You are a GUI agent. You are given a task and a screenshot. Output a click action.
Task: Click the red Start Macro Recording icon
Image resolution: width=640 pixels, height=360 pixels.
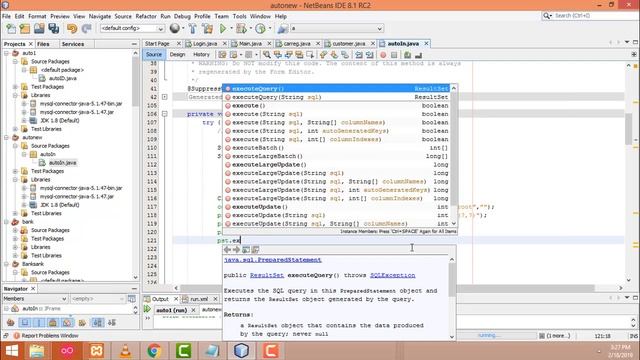coord(383,55)
